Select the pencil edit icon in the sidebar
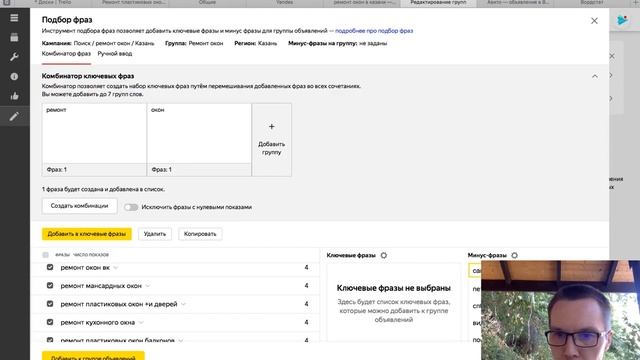640x360 pixels. click(x=14, y=116)
